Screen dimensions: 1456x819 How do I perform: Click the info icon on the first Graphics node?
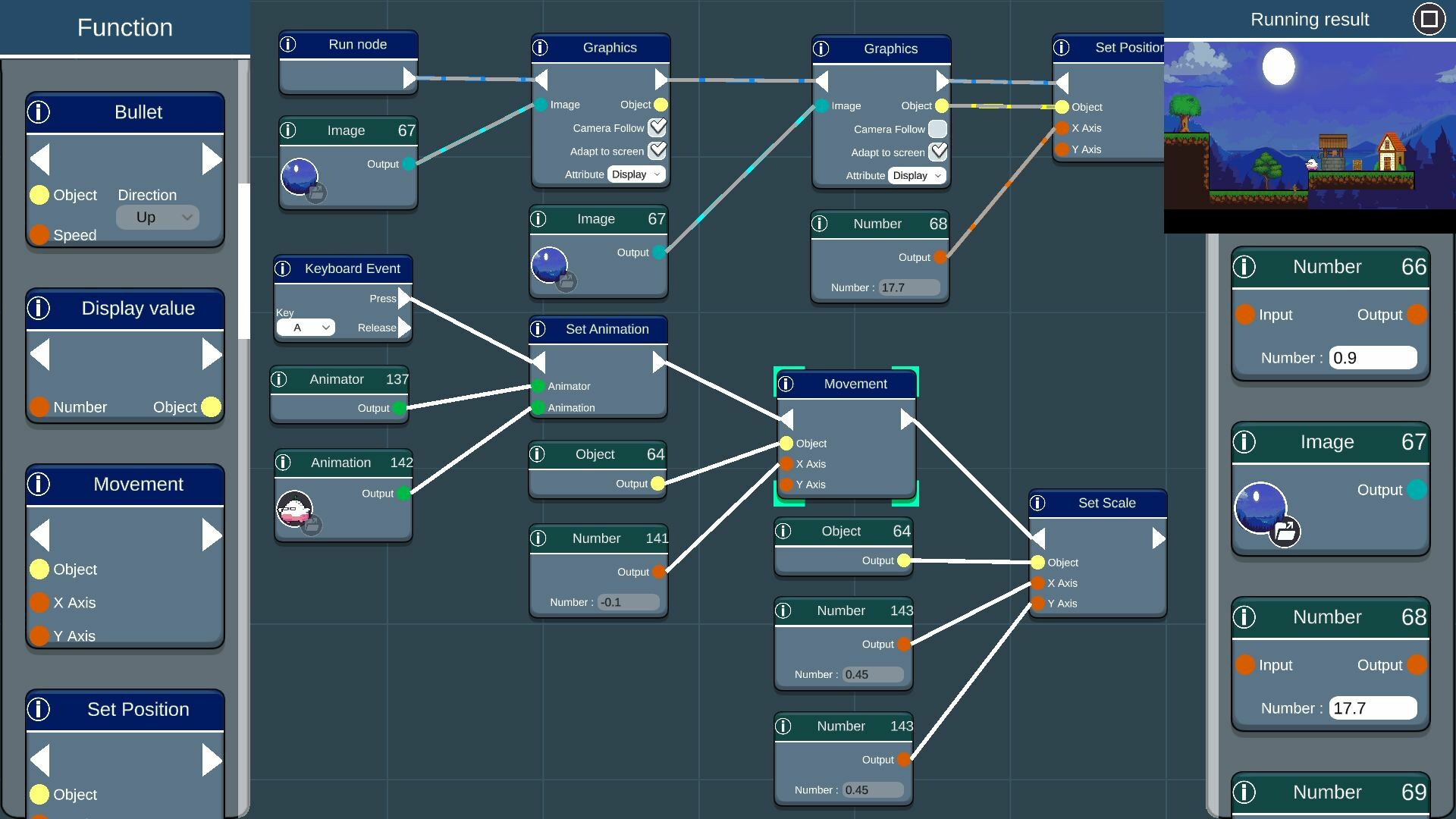click(540, 48)
